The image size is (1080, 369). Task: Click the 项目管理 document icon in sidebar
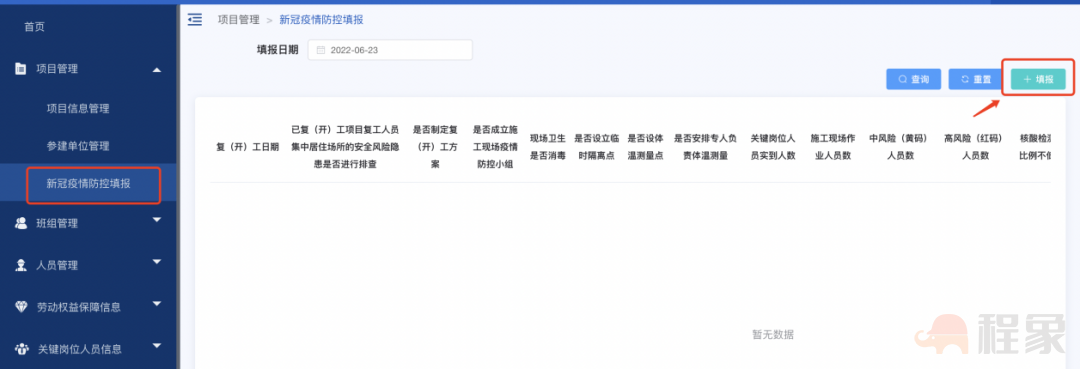21,69
